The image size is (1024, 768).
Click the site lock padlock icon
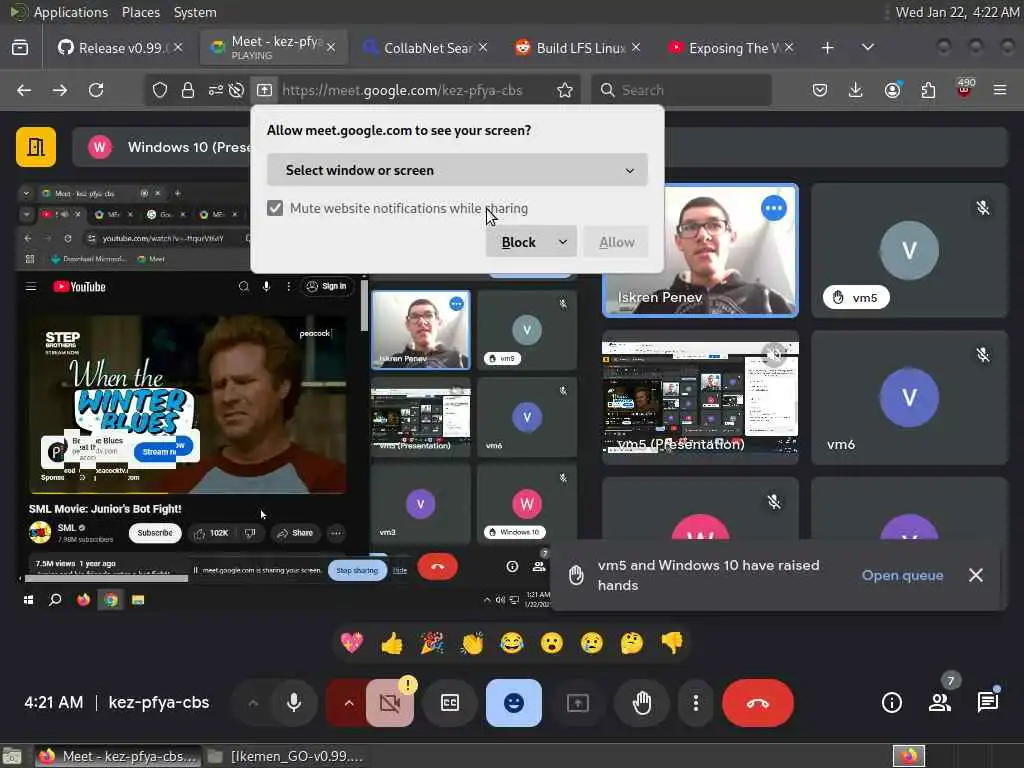188,90
